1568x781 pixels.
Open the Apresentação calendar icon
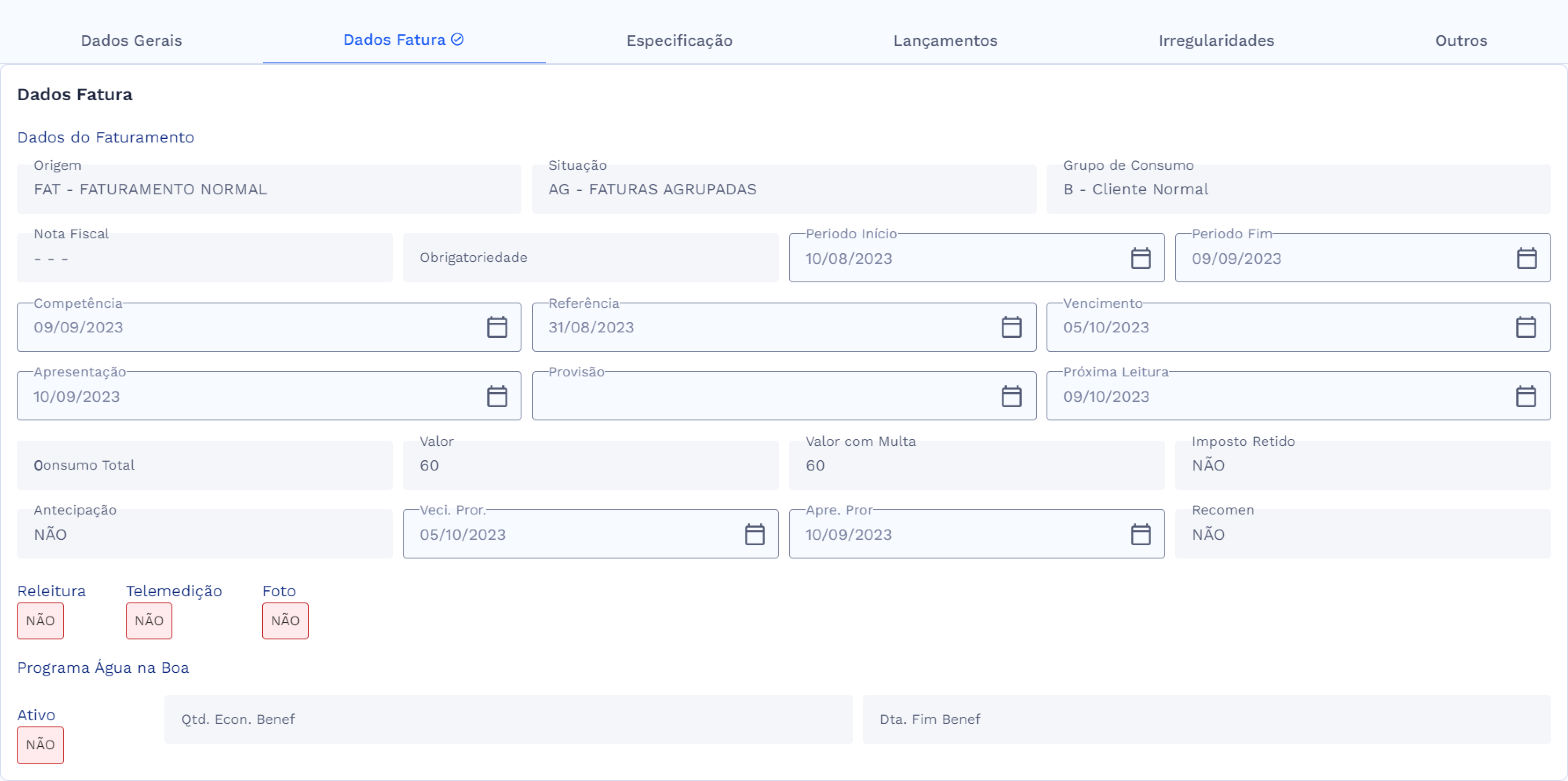(x=497, y=396)
